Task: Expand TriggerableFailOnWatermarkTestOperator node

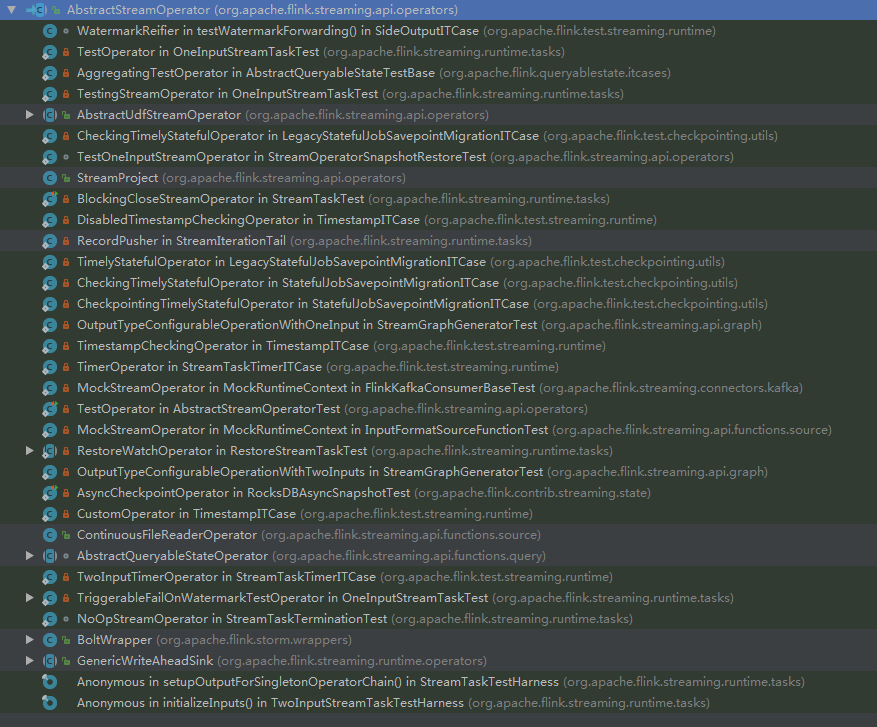Action: (30, 598)
